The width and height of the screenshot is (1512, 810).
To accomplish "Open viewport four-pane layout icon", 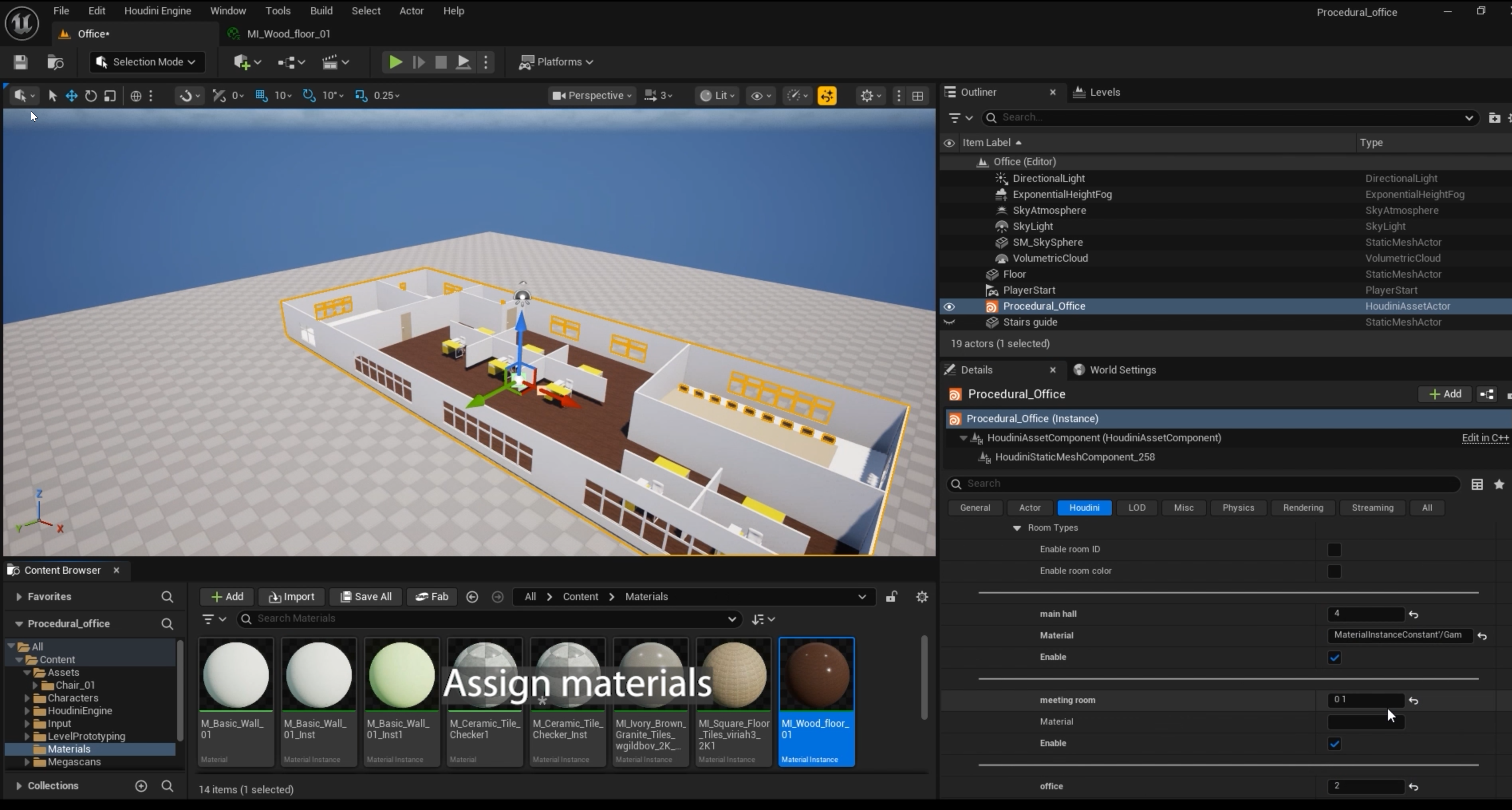I will click(x=917, y=96).
